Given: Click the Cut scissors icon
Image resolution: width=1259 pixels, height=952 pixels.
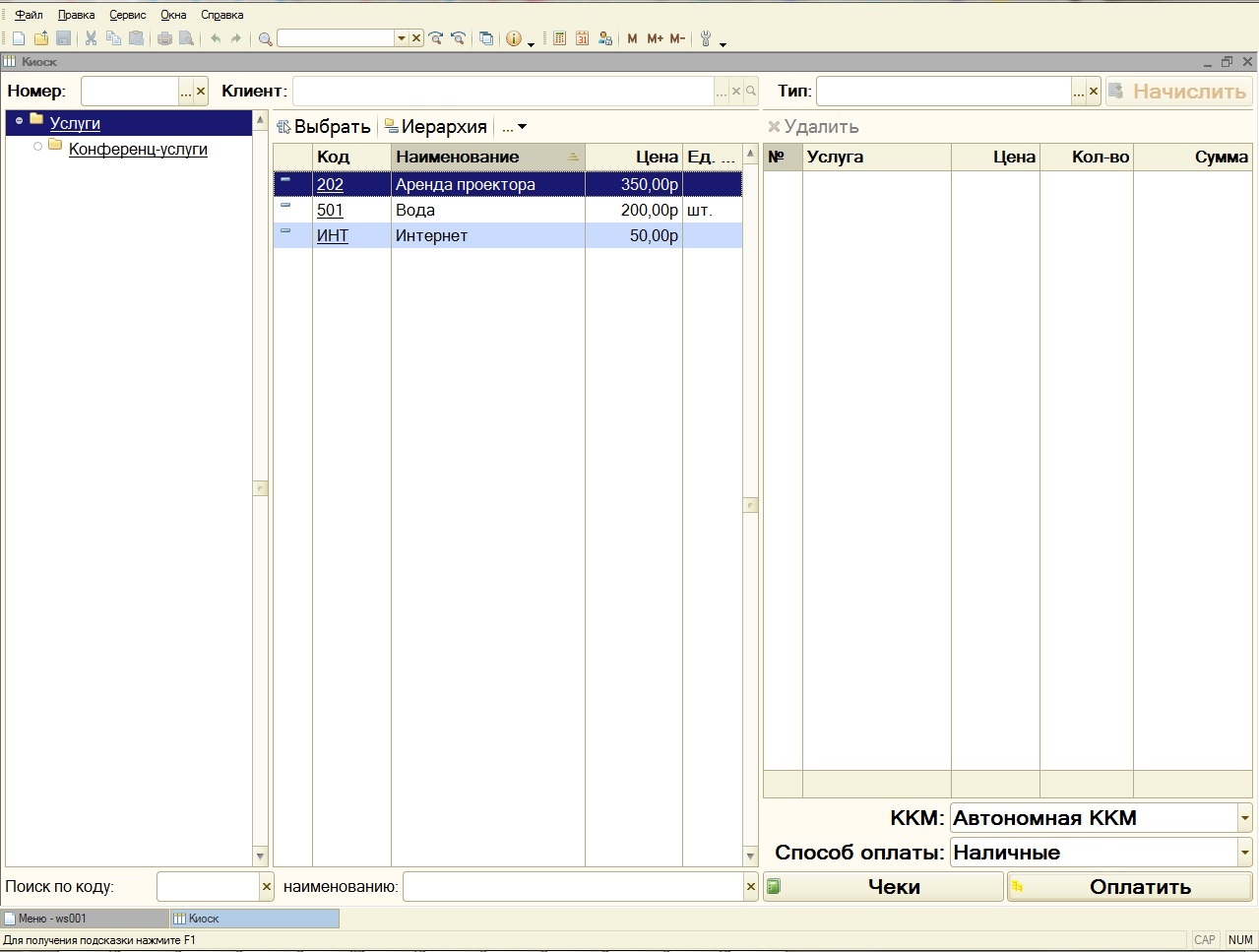Looking at the screenshot, I should [91, 38].
